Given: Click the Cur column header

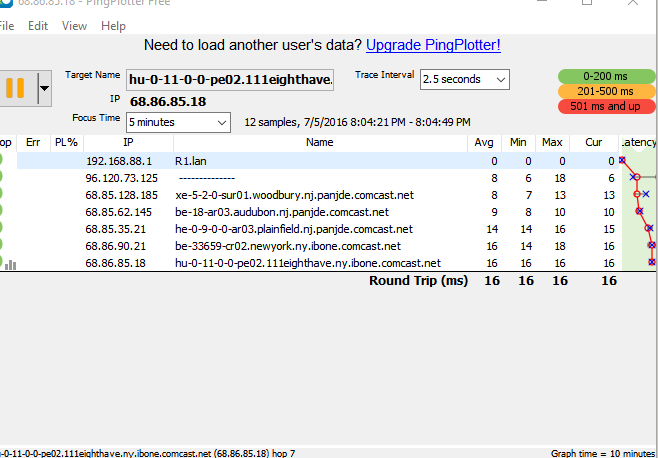Looking at the screenshot, I should 594,142.
